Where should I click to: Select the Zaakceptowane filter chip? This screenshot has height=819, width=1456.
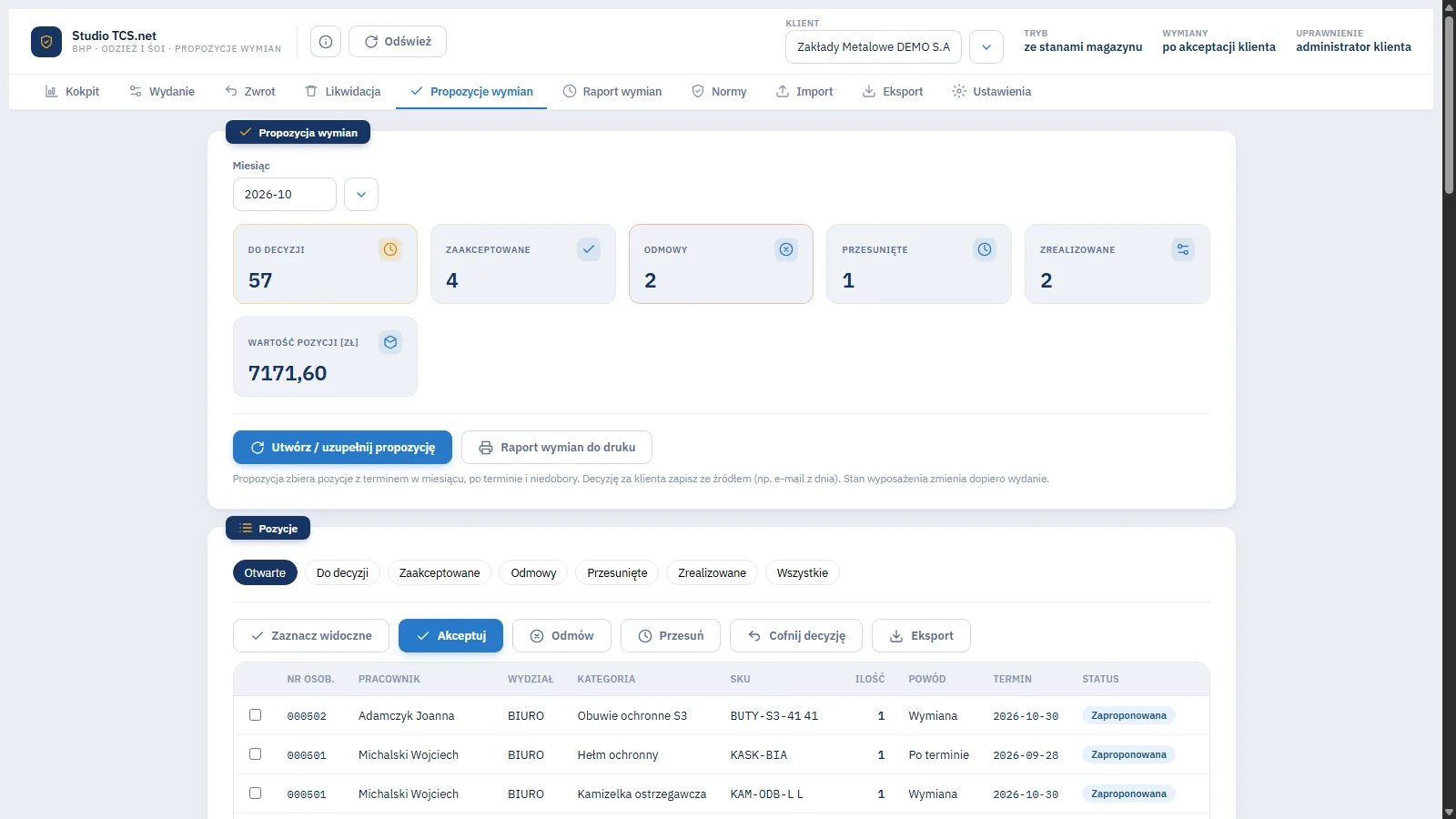[440, 572]
